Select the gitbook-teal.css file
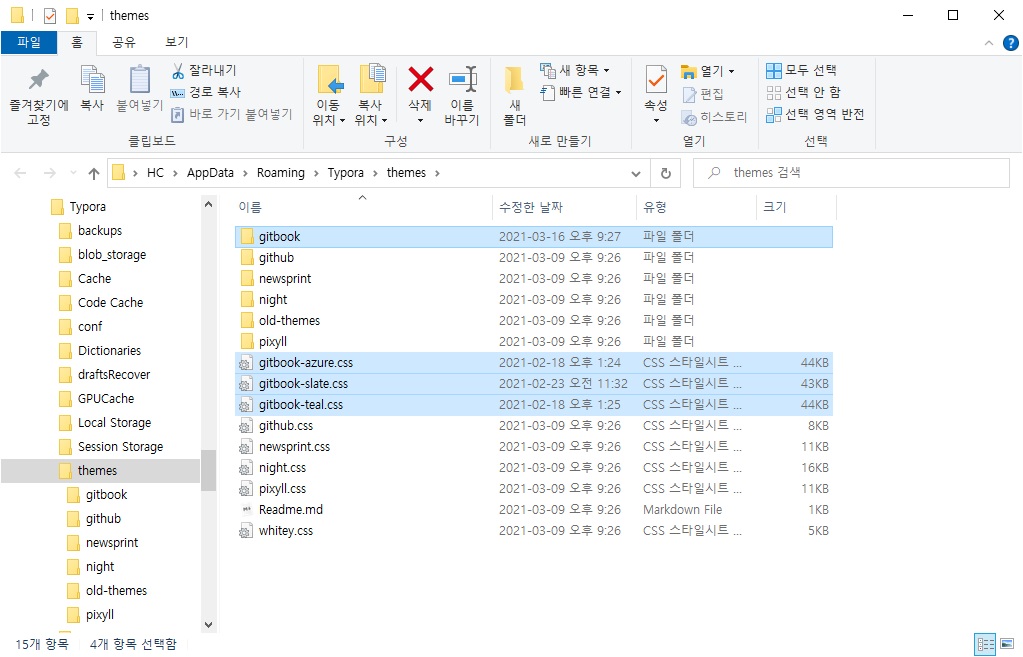The height and width of the screenshot is (657, 1023). 533,405
